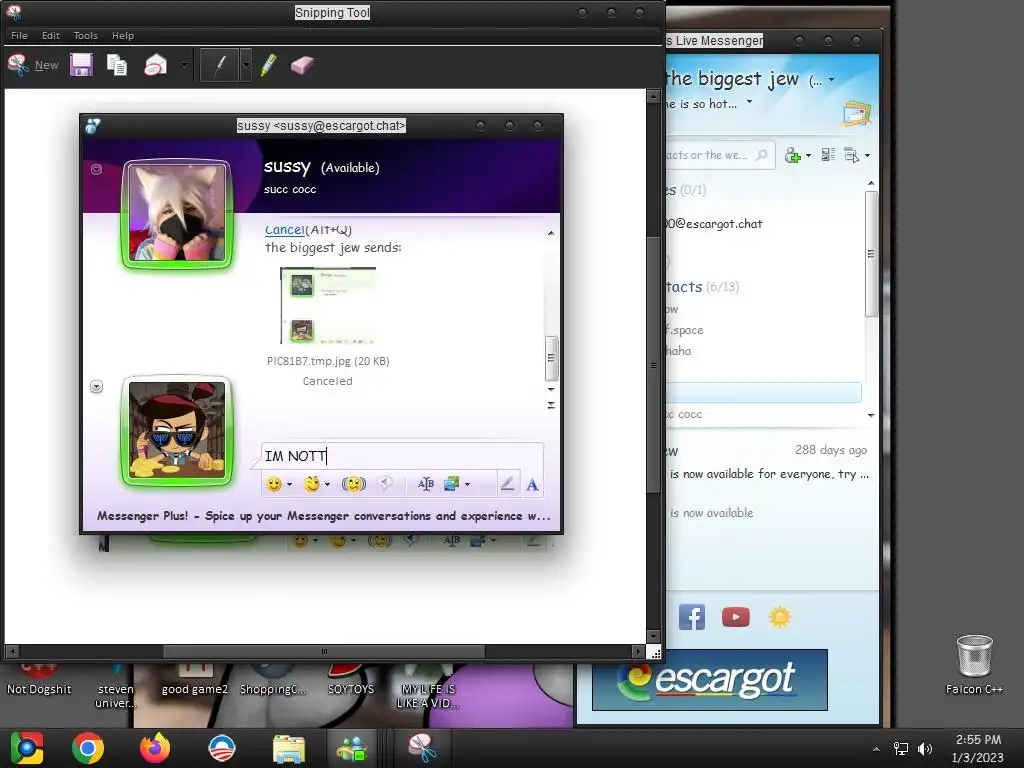Open the Pen options dropdown arrow

(x=246, y=65)
